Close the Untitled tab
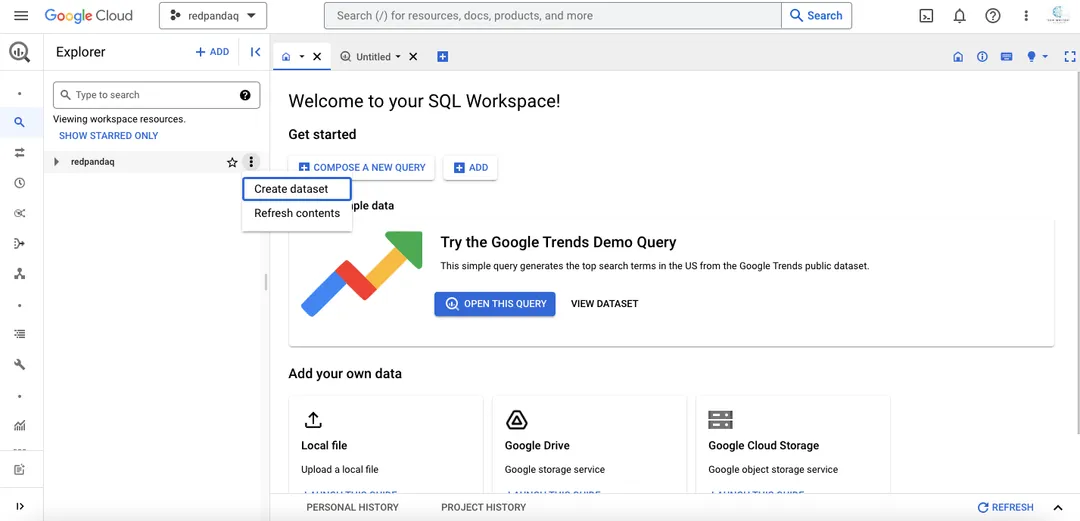The width and height of the screenshot is (1080, 521). (413, 57)
